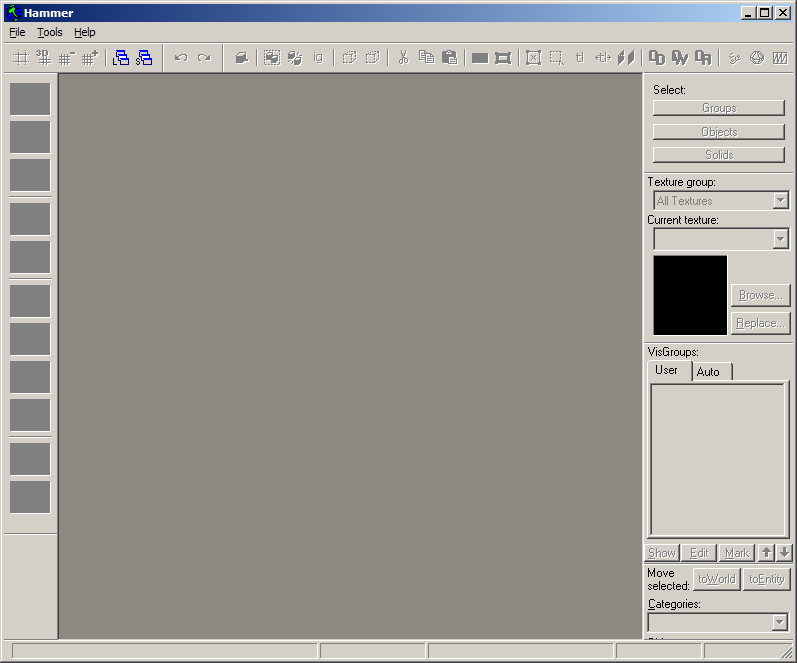Carve with the selected brush icon
The width and height of the screenshot is (797, 663).
click(241, 58)
